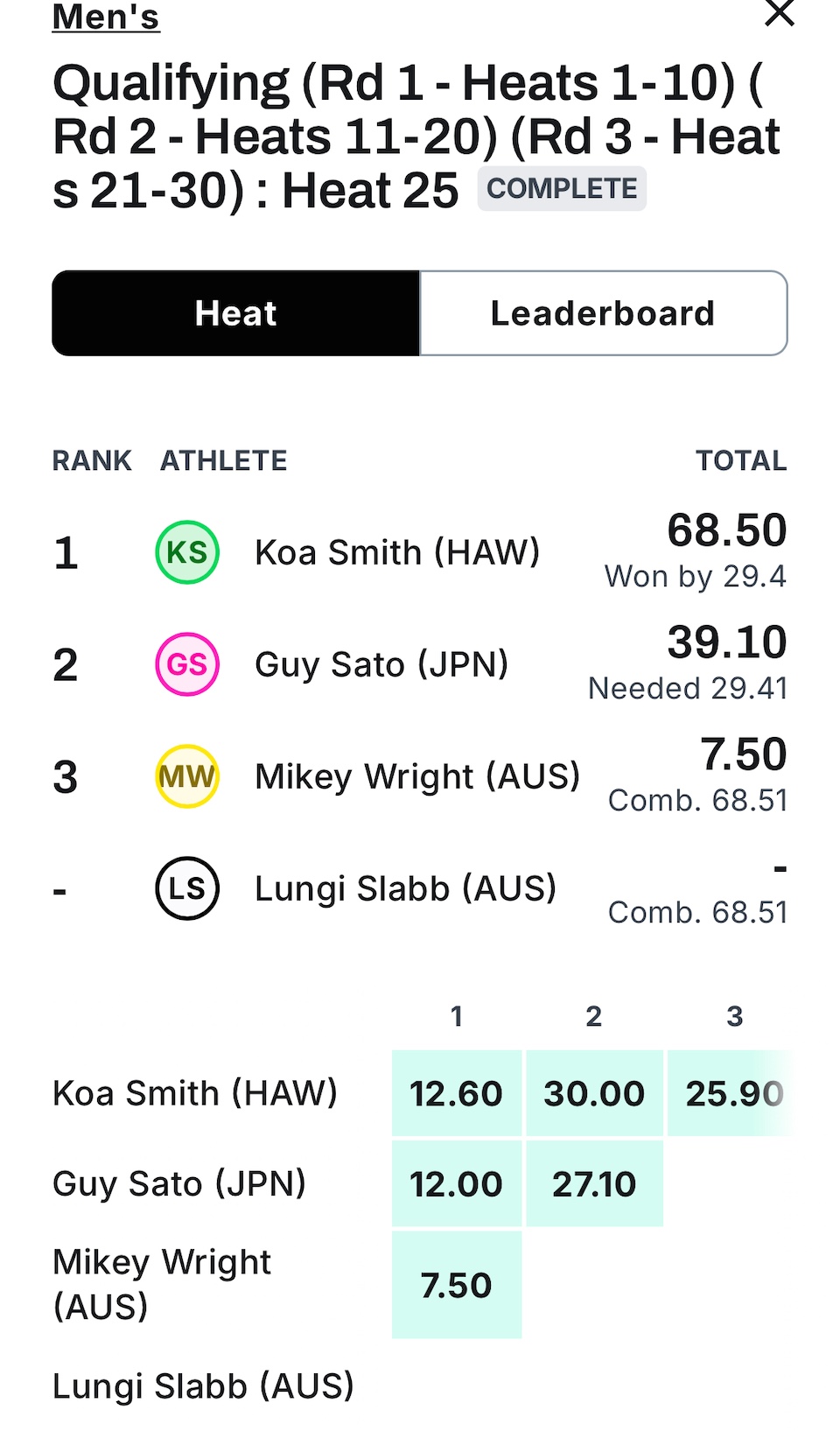The height and width of the screenshot is (1445, 840).
Task: Select Mikey Wright's 7.50 wave score cell
Action: coord(456,1285)
